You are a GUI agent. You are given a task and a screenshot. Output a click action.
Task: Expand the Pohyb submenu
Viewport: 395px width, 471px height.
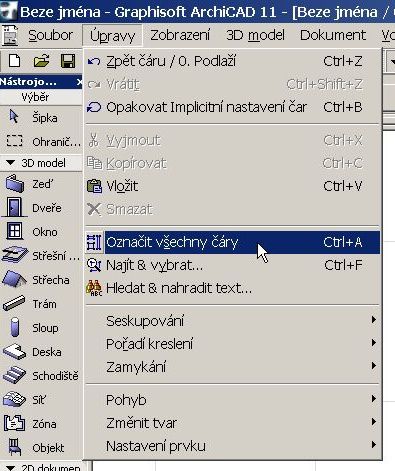[233, 400]
